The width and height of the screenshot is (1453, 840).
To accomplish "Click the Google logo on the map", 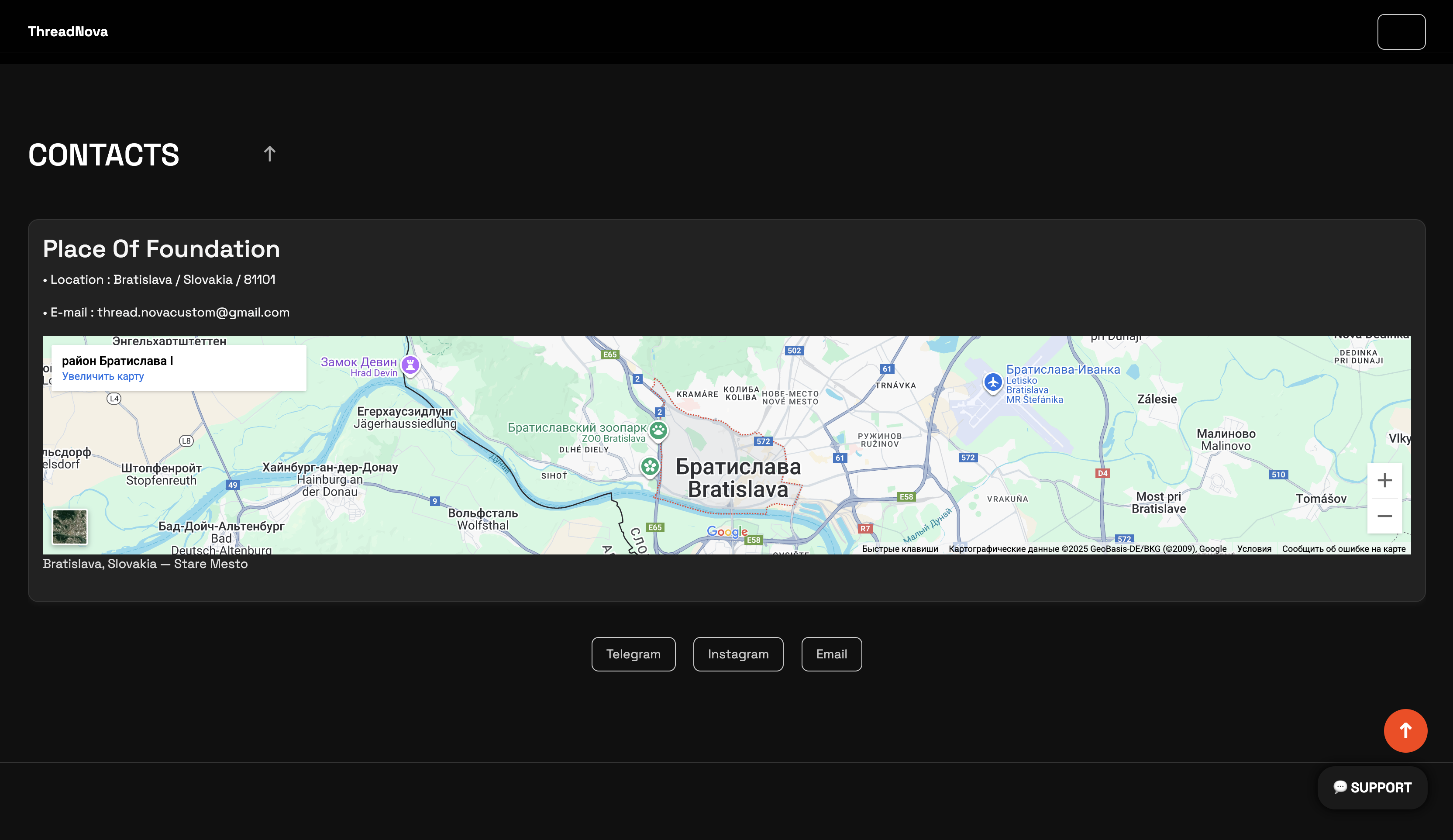I will click(726, 532).
